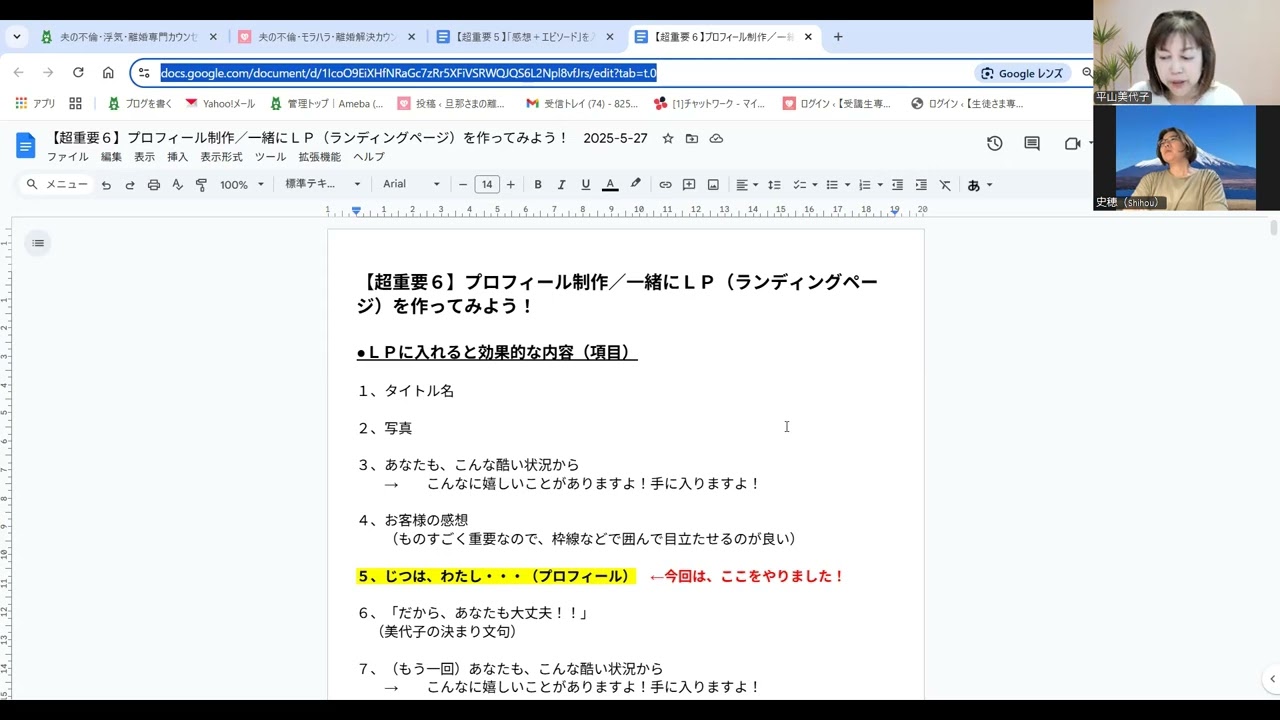Click the paint format roller icon
This screenshot has width=1280, height=720.
click(201, 185)
